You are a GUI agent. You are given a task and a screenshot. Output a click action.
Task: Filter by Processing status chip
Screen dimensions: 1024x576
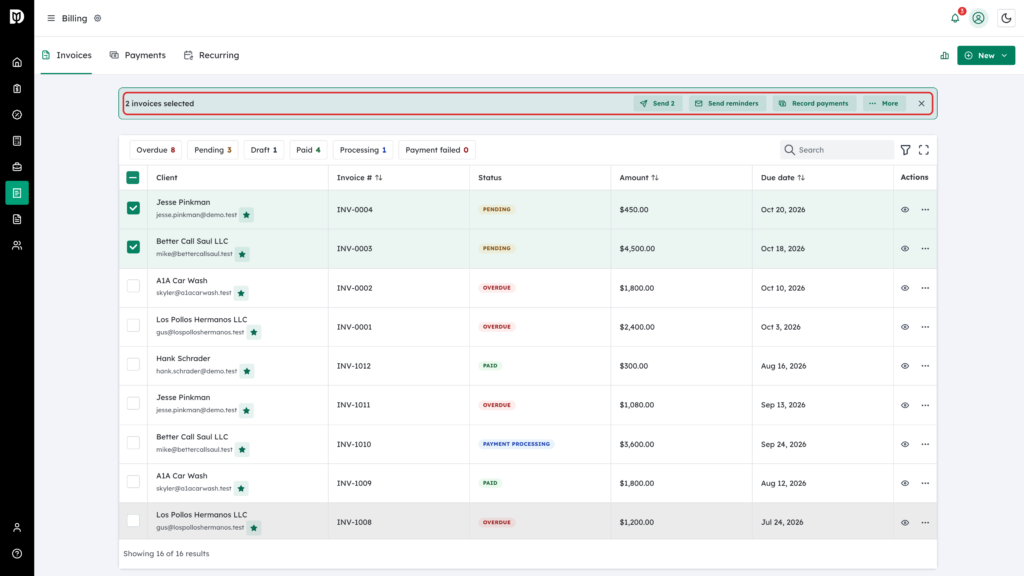click(x=362, y=150)
